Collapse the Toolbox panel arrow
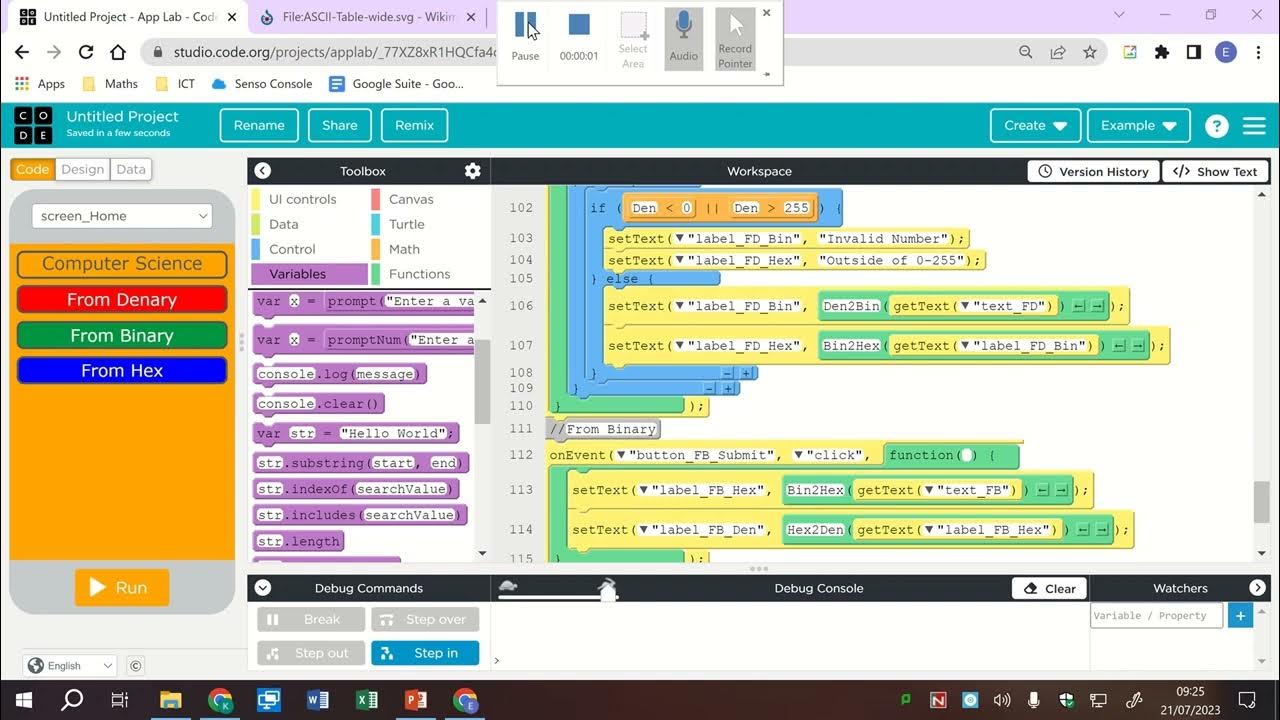The height and width of the screenshot is (720, 1280). [262, 171]
